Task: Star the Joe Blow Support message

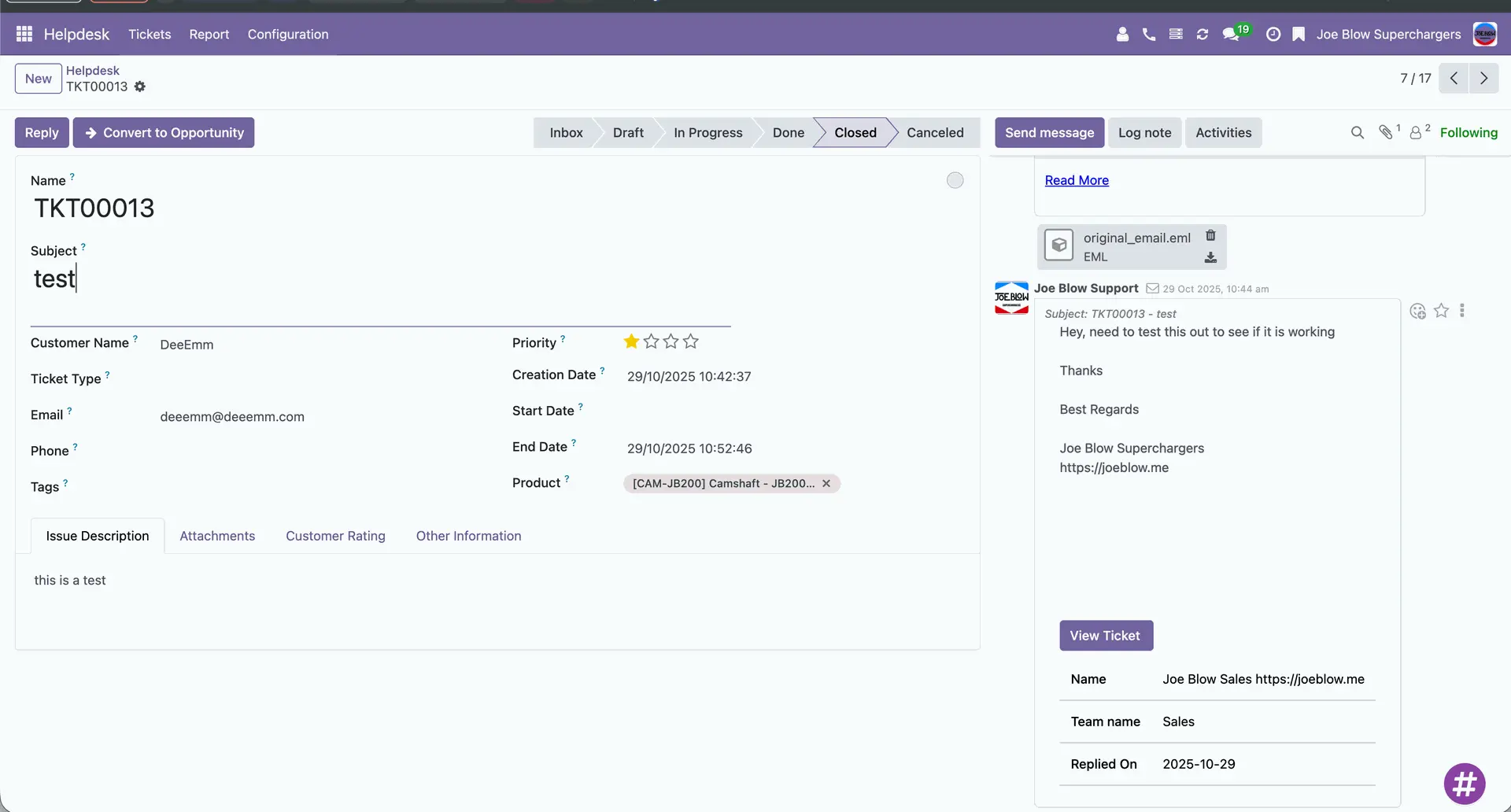Action: pyautogui.click(x=1441, y=311)
